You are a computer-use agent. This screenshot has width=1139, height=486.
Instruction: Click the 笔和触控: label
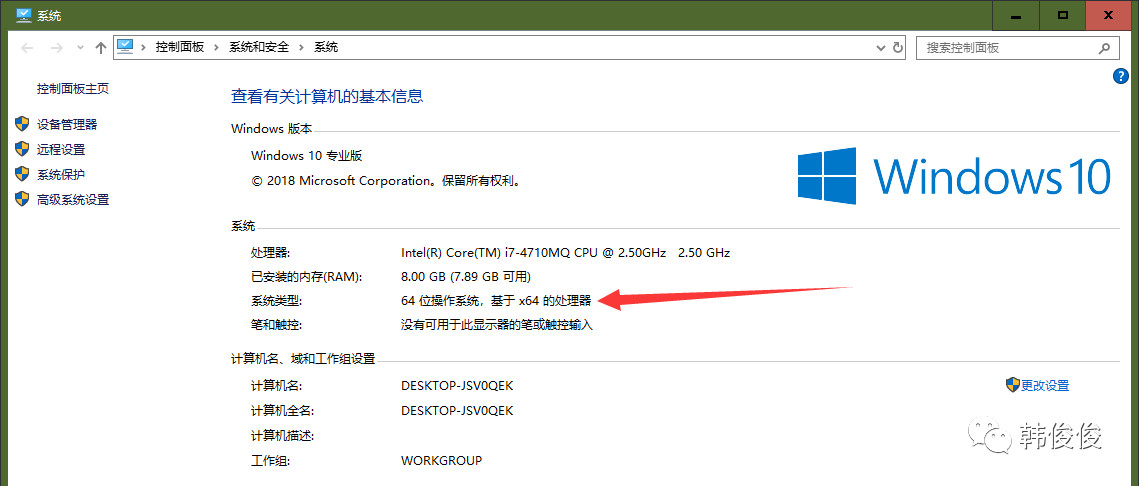(x=276, y=325)
